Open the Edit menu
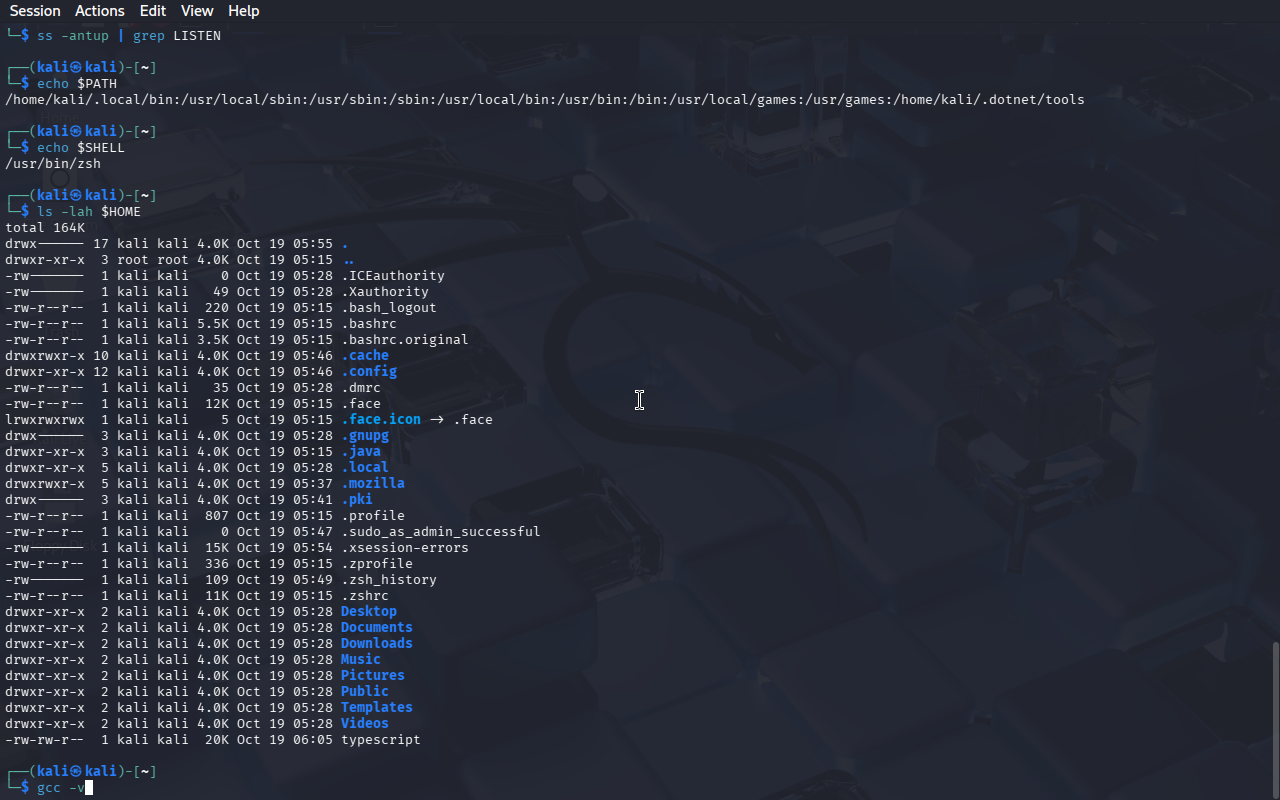 (153, 11)
